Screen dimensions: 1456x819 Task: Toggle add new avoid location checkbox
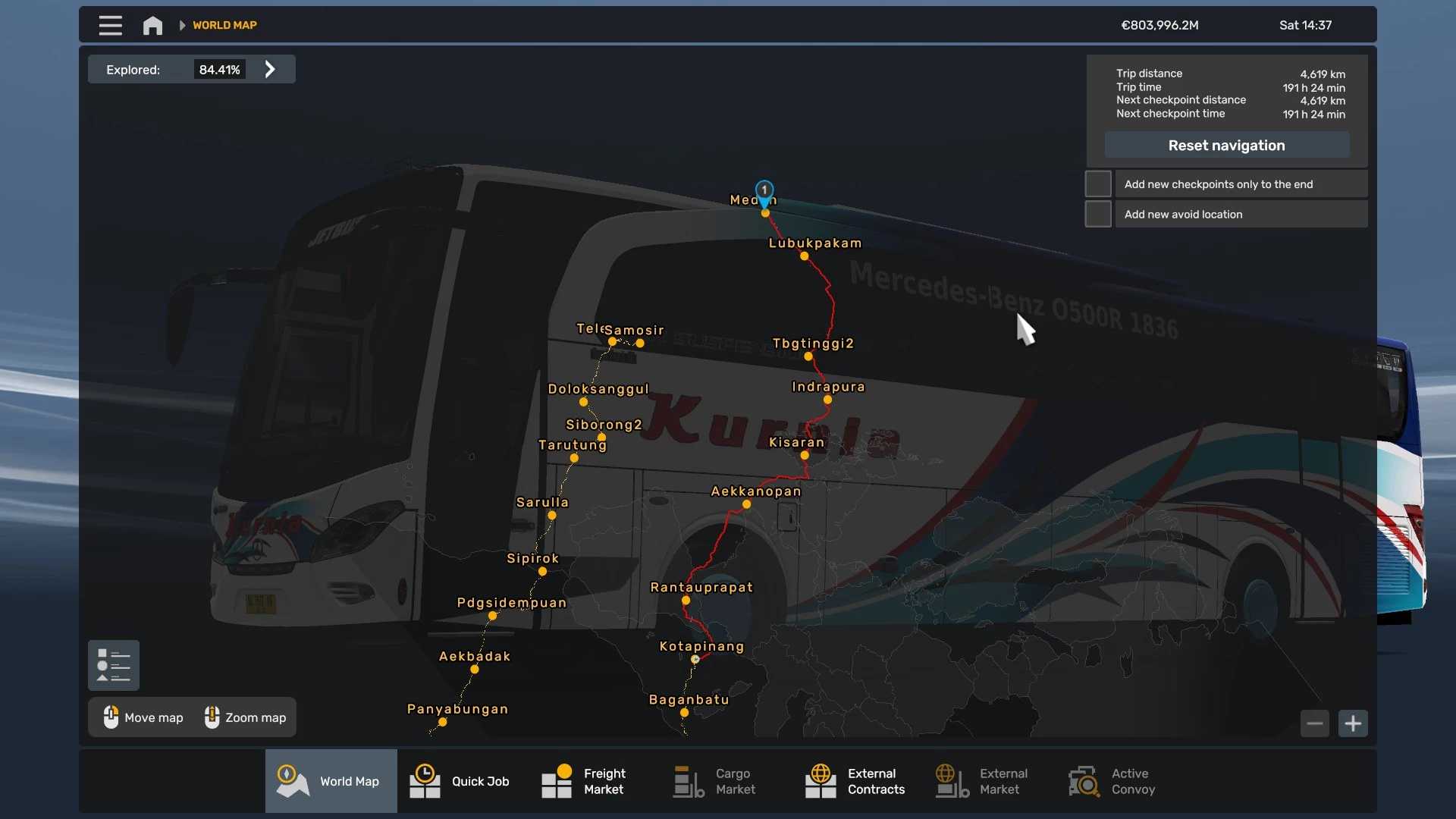coord(1098,215)
